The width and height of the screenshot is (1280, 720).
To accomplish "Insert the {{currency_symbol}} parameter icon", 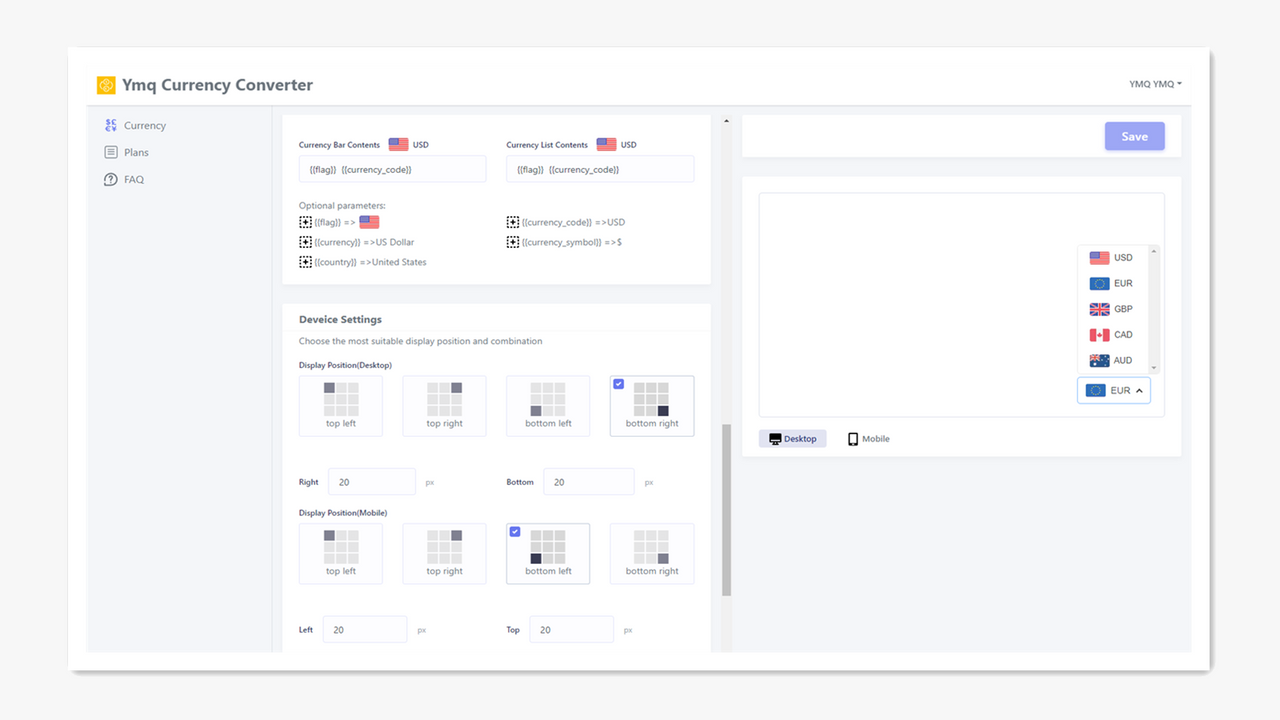I will point(513,242).
